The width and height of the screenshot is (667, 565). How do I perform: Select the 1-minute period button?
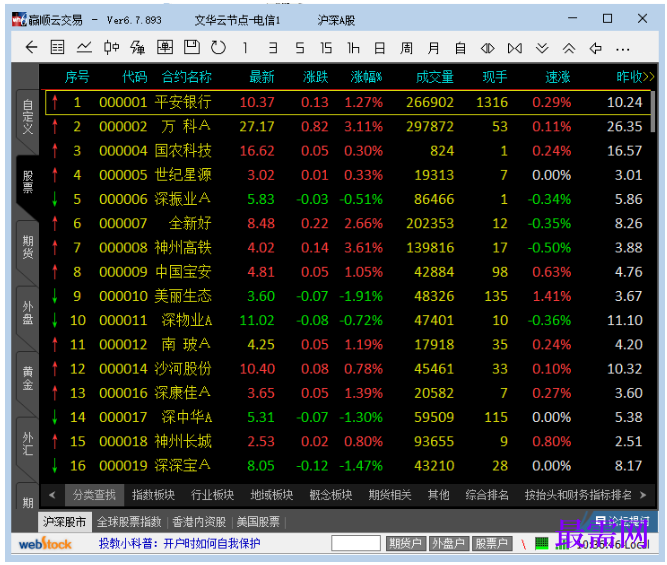click(x=245, y=48)
